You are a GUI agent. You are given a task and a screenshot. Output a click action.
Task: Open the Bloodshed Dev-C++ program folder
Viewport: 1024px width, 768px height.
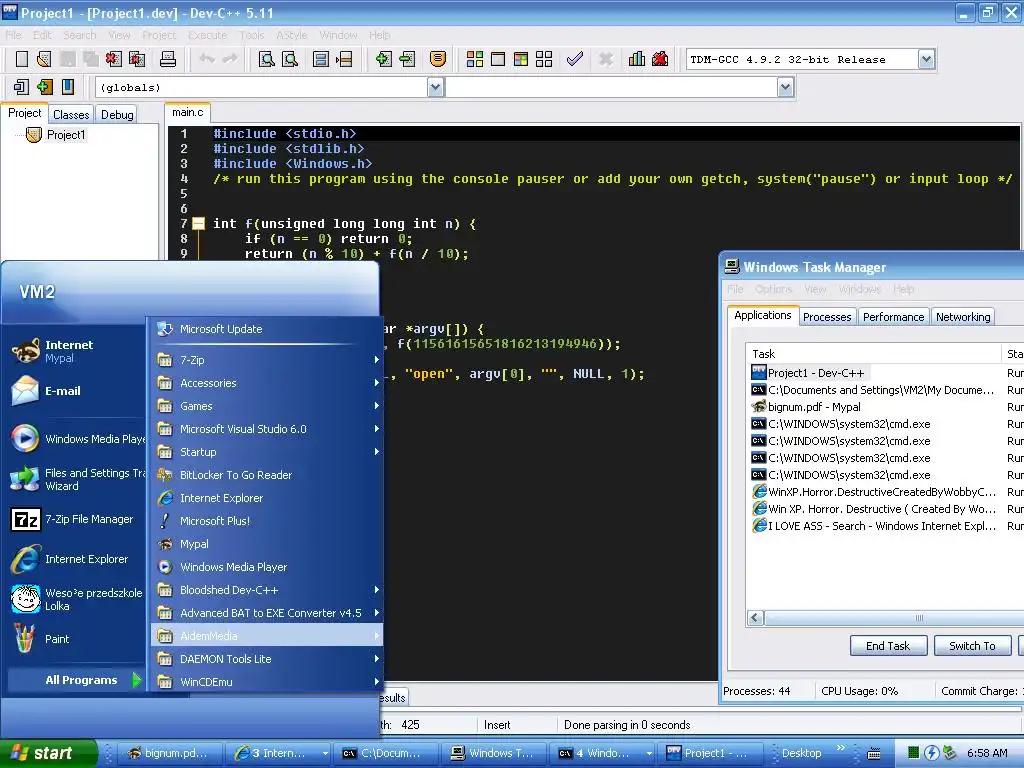tap(266, 590)
